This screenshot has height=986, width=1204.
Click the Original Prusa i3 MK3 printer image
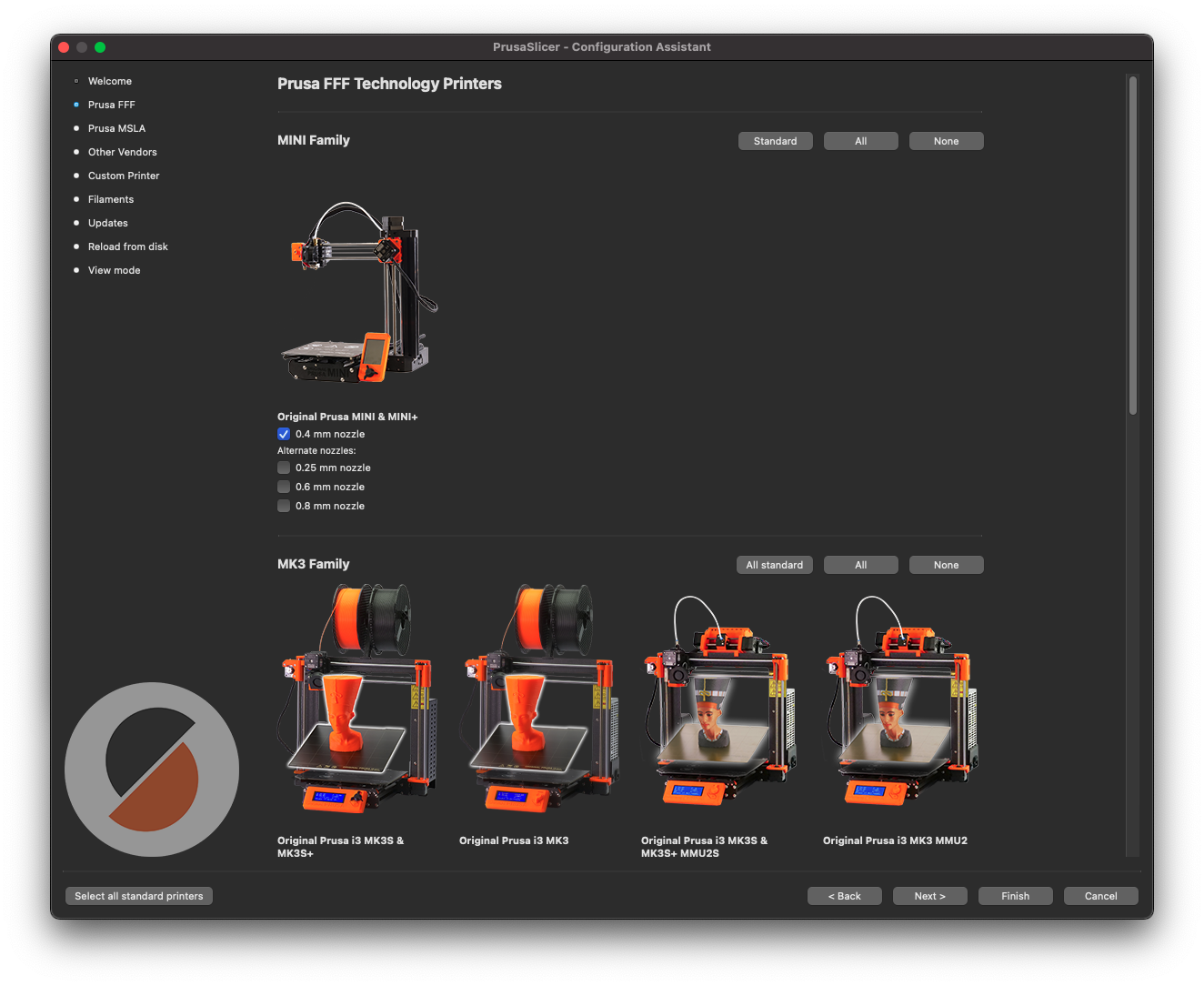coord(541,699)
